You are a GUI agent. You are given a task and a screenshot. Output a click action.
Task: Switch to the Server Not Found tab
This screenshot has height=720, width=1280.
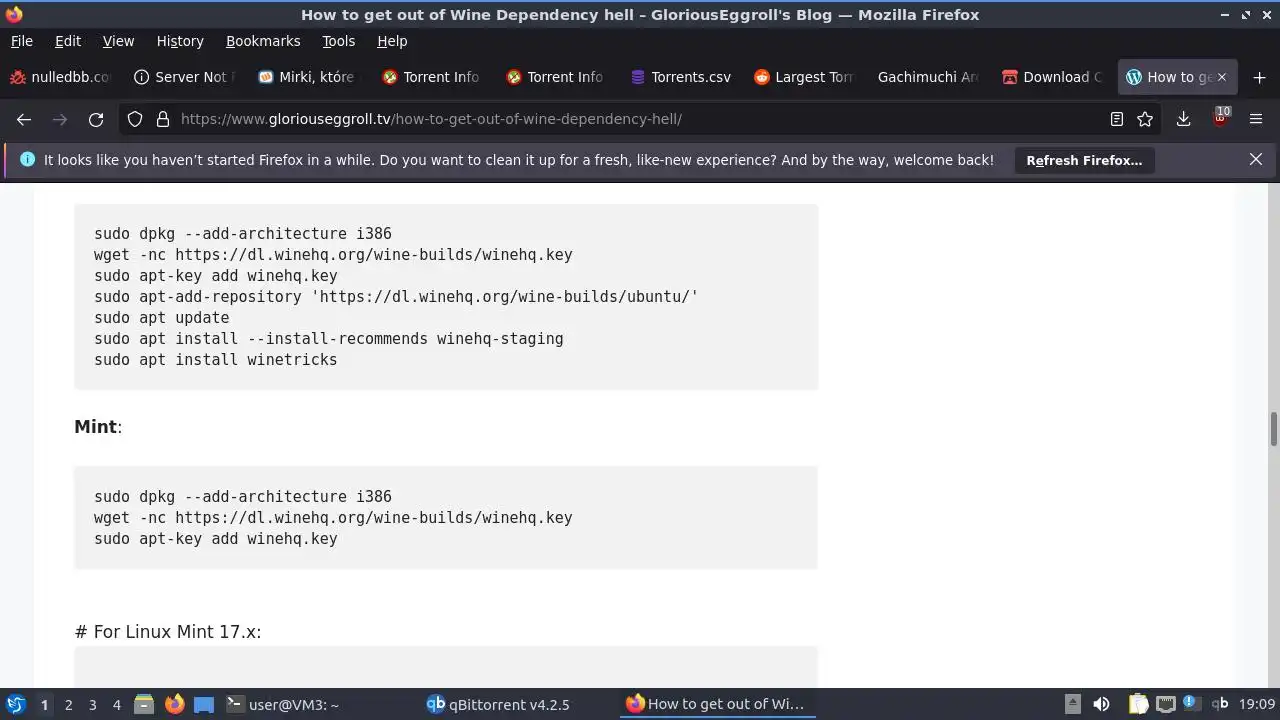[184, 77]
